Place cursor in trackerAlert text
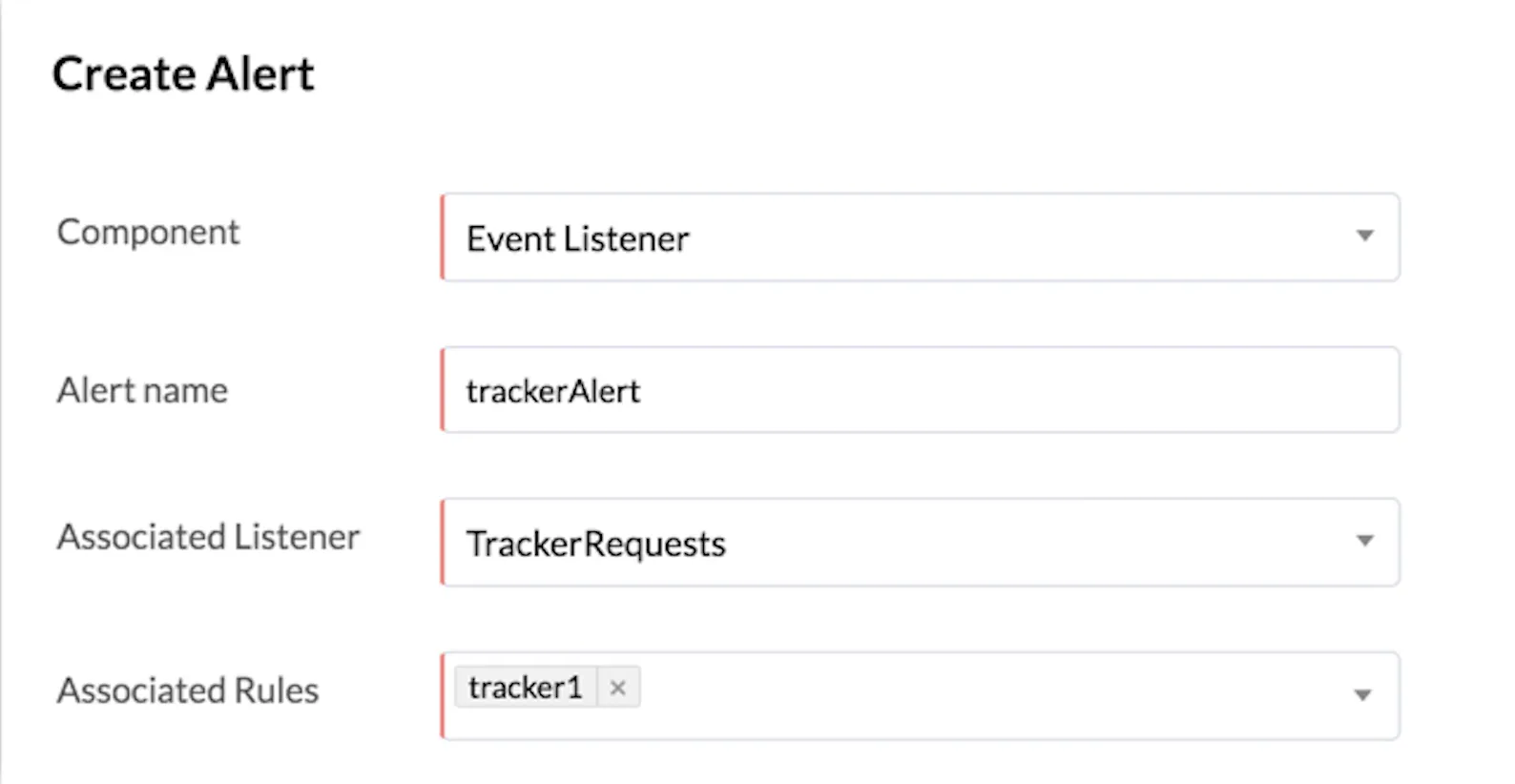The width and height of the screenshot is (1515, 784). point(552,391)
